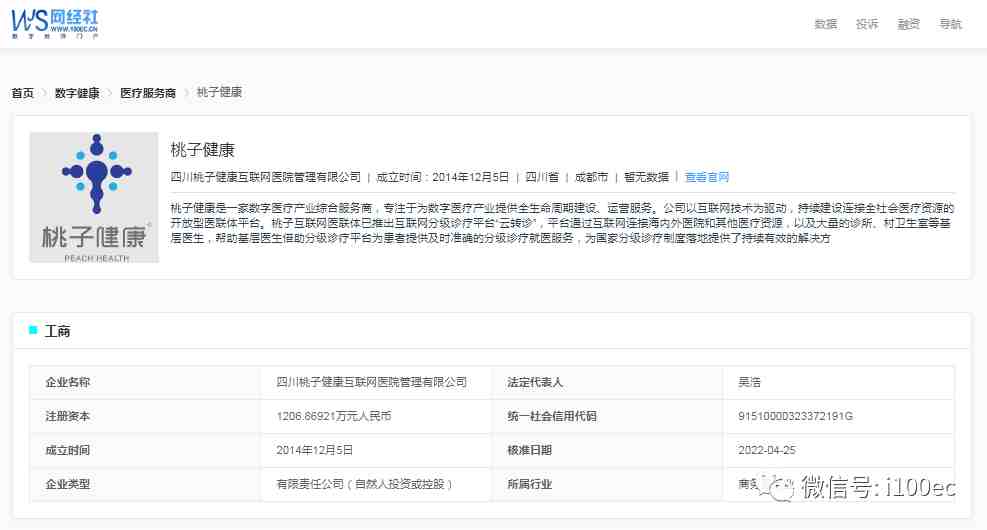This screenshot has height=530, width=987.
Task: Open the 融资 menu item
Action: [x=908, y=24]
